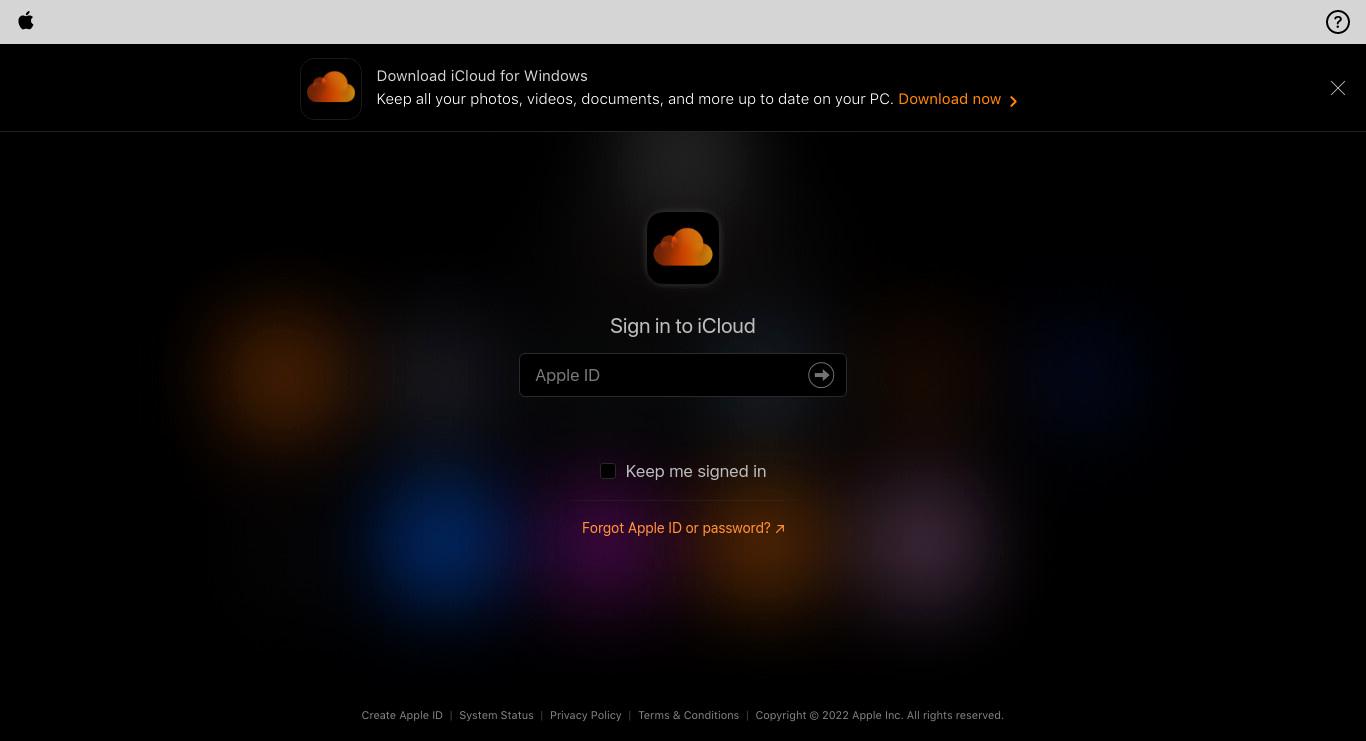Viewport: 1366px width, 741px height.
Task: Click the orange chevron after Download now
Action: tap(1013, 101)
